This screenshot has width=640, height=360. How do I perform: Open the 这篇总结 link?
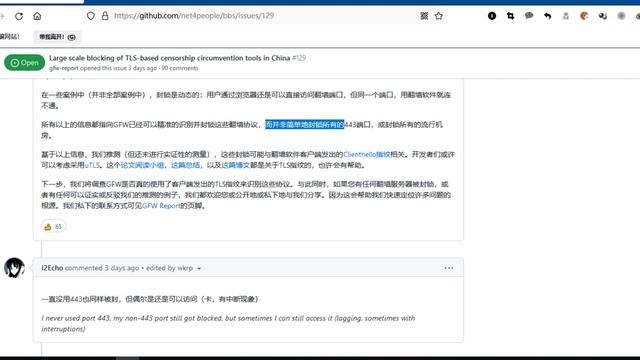pos(185,165)
